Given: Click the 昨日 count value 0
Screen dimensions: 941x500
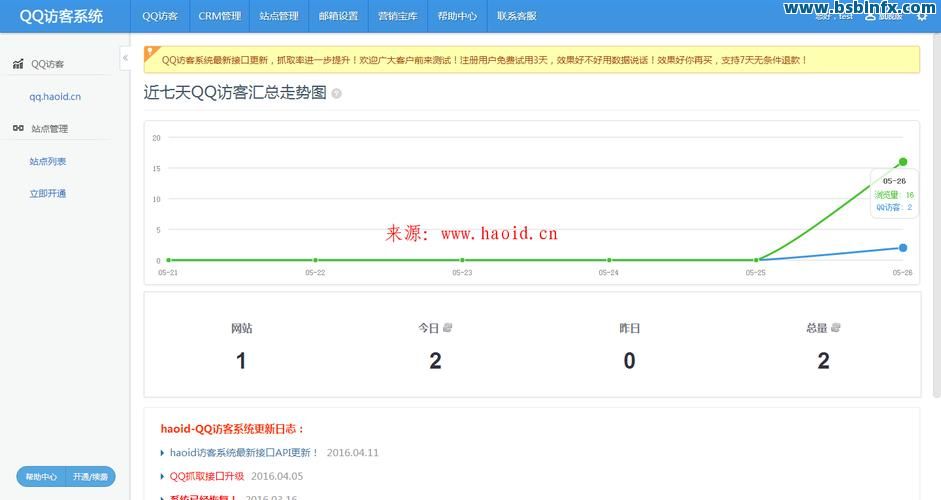Looking at the screenshot, I should [630, 361].
